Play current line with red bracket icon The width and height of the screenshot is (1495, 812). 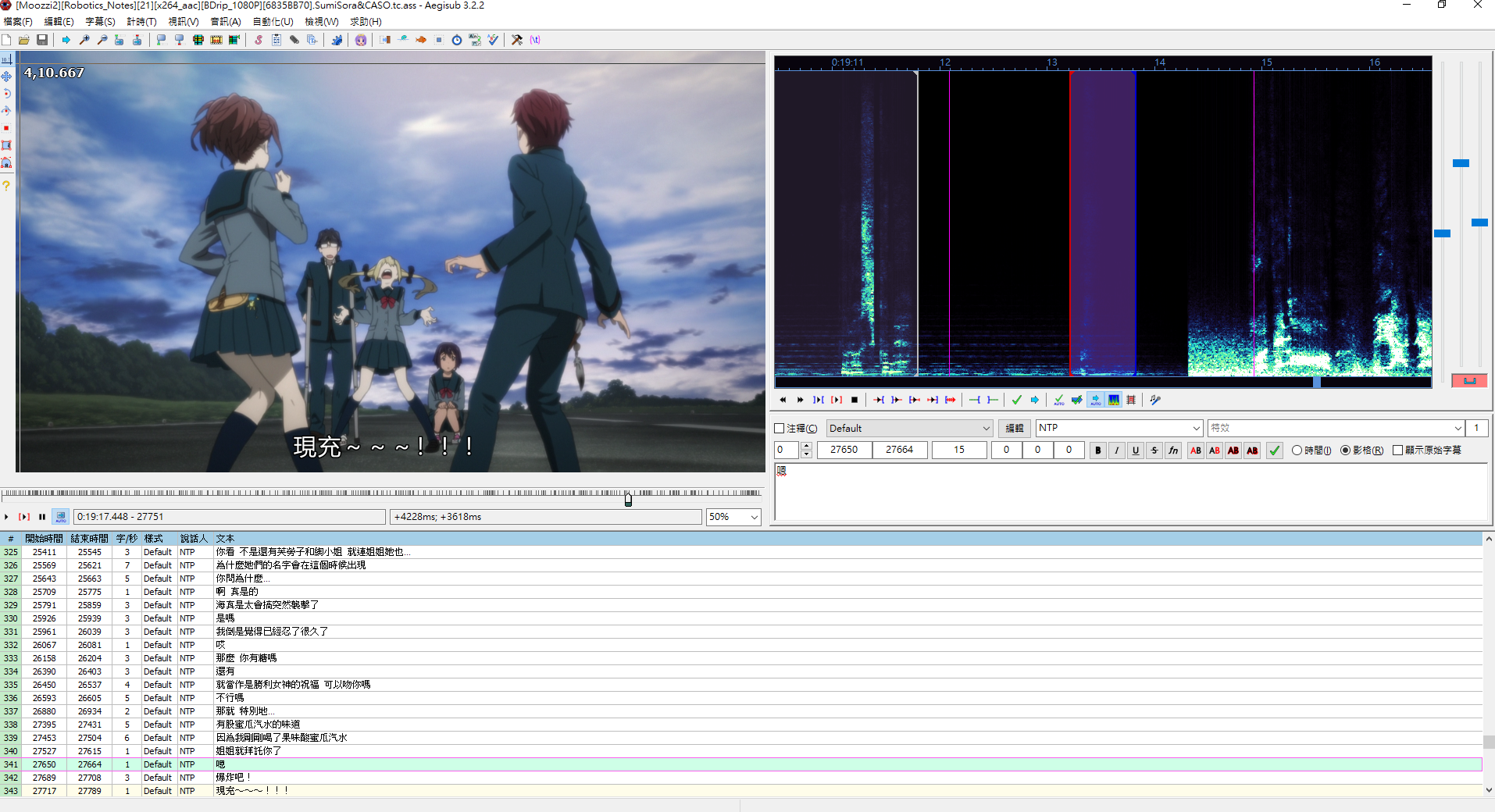pyautogui.click(x=837, y=400)
